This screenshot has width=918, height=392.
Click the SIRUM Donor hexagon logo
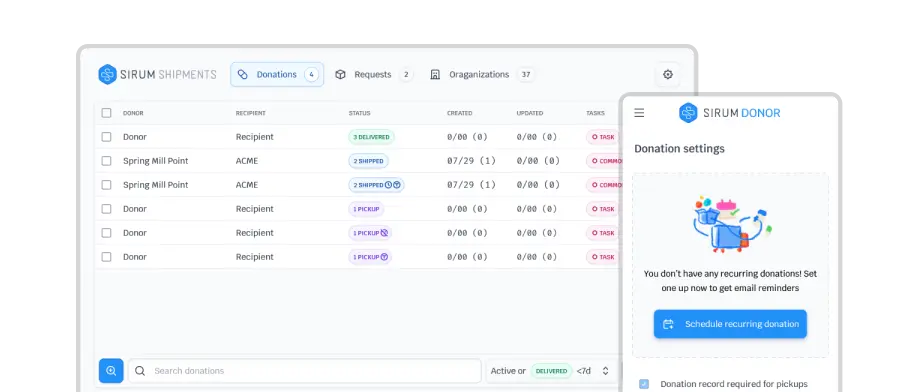click(x=688, y=113)
